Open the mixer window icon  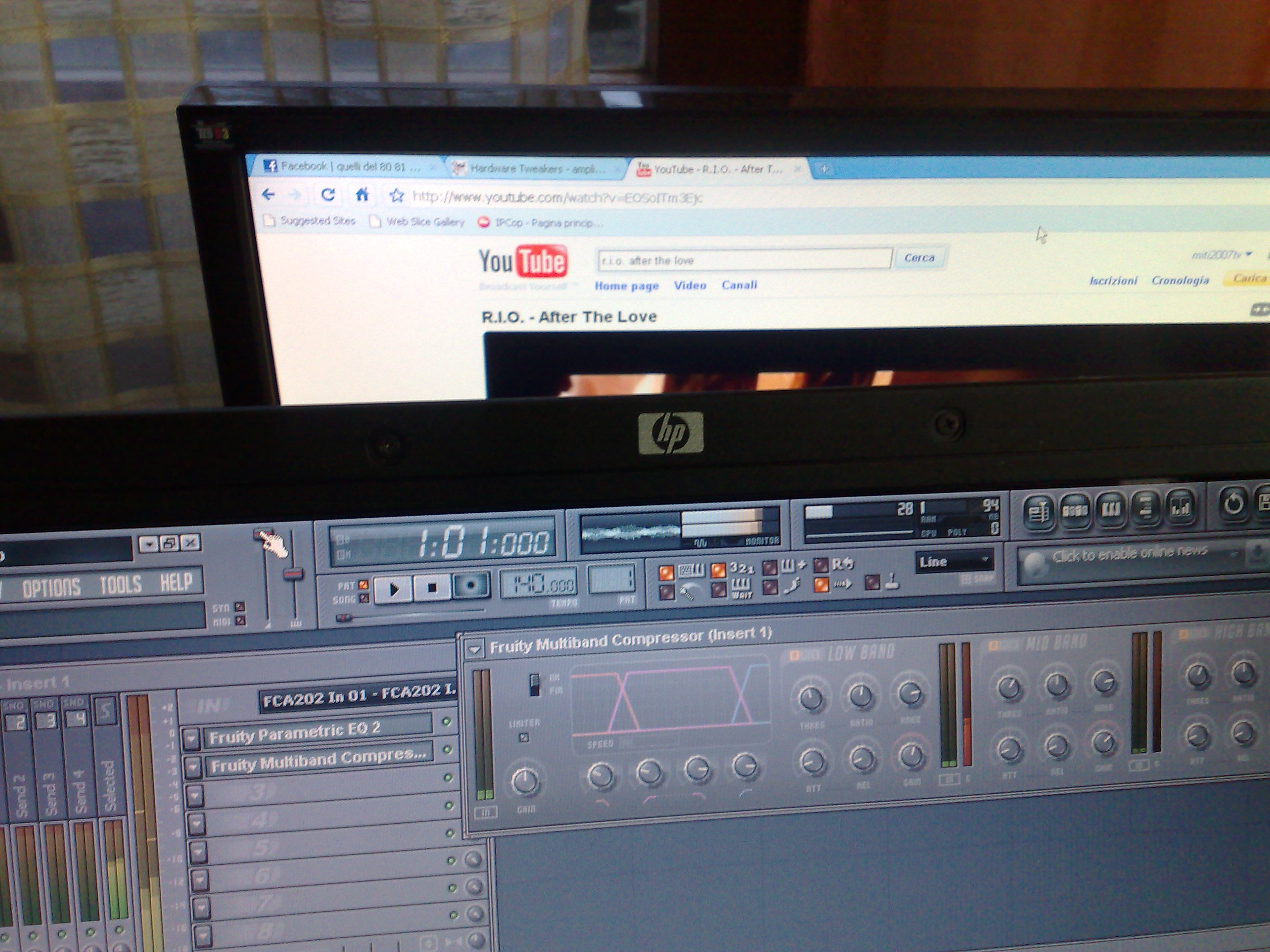pyautogui.click(x=1180, y=506)
